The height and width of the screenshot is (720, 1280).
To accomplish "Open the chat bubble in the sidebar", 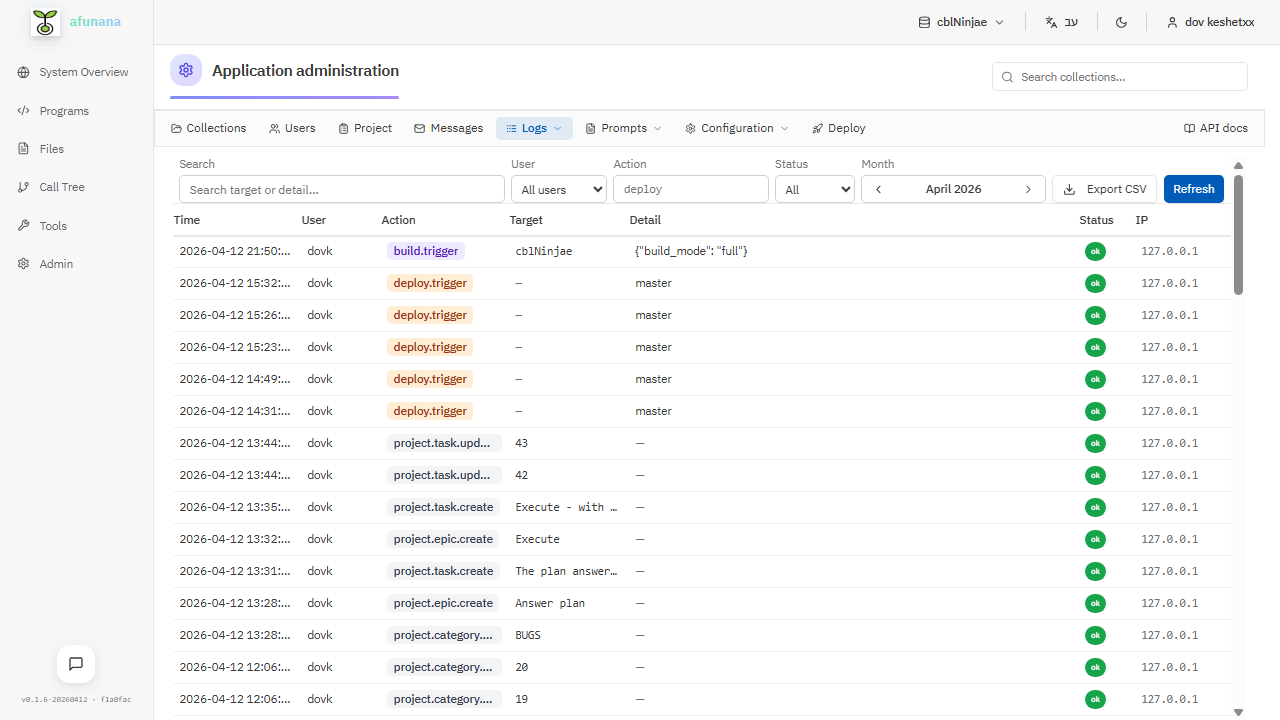I will [75, 664].
